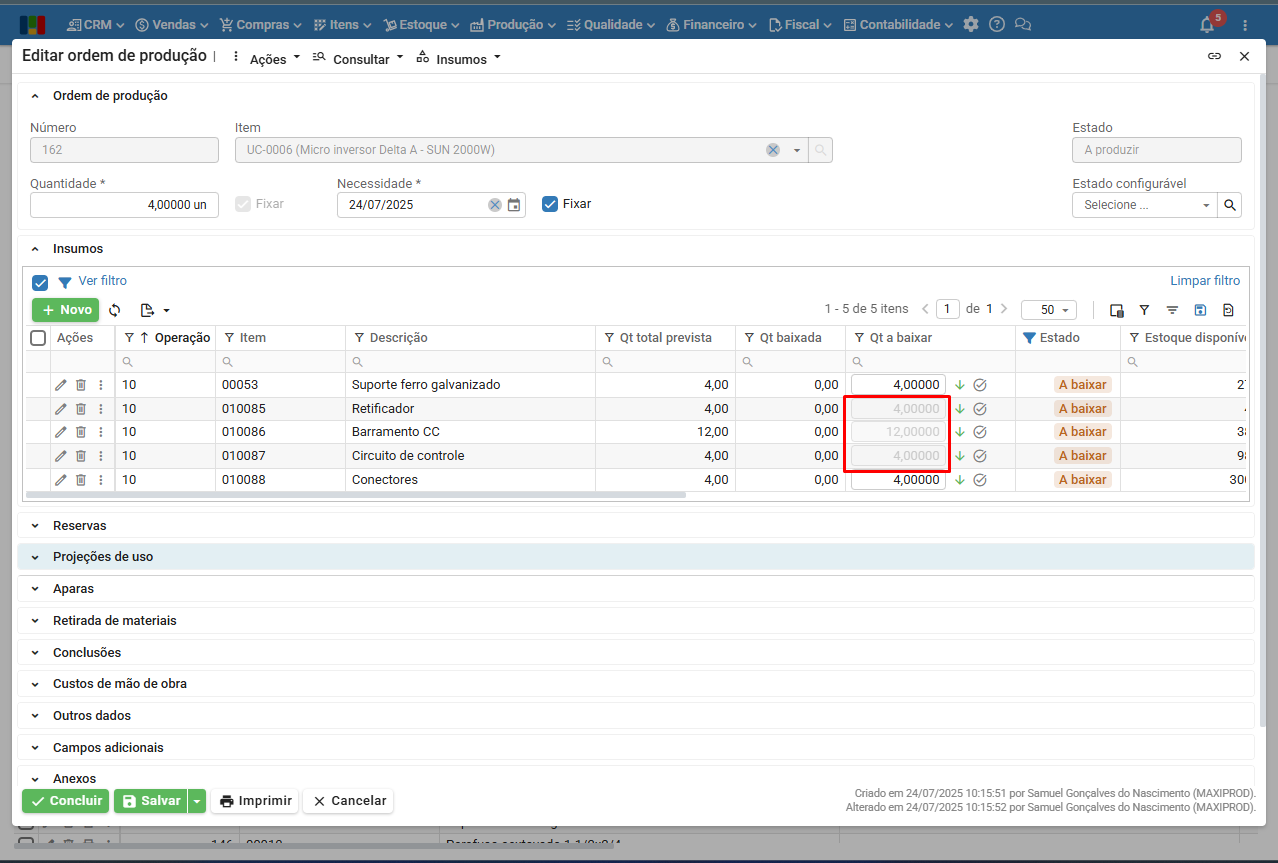Uncheck the Fixar checkbox beside Necessidade
Screen dimensions: 1278x863
click(x=549, y=204)
